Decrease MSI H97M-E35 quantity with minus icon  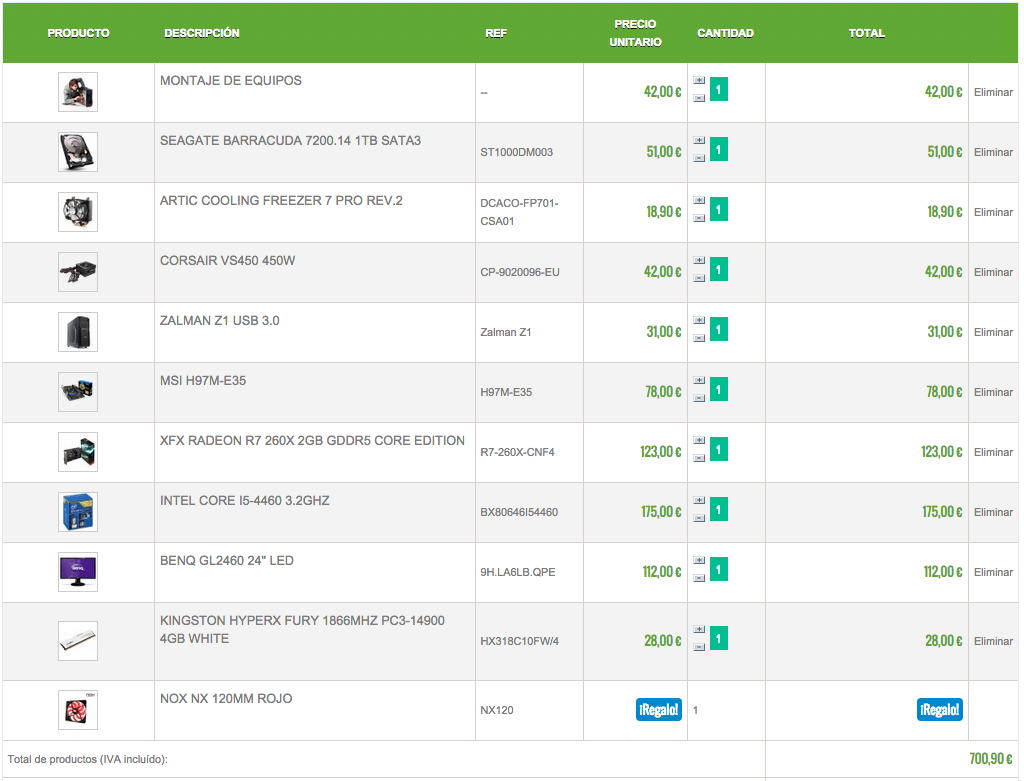pyautogui.click(x=699, y=398)
